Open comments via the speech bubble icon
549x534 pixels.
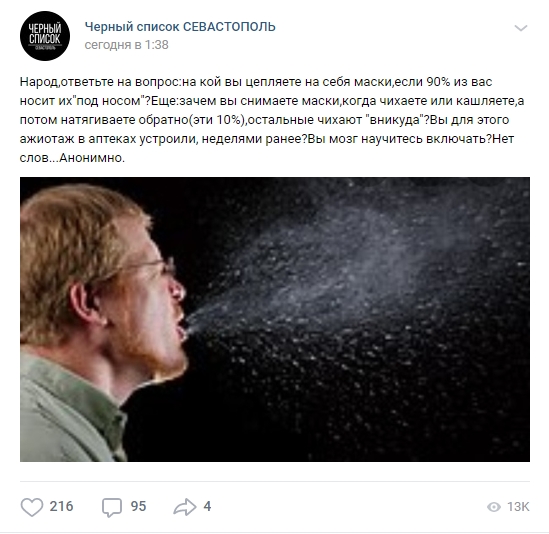tap(112, 507)
